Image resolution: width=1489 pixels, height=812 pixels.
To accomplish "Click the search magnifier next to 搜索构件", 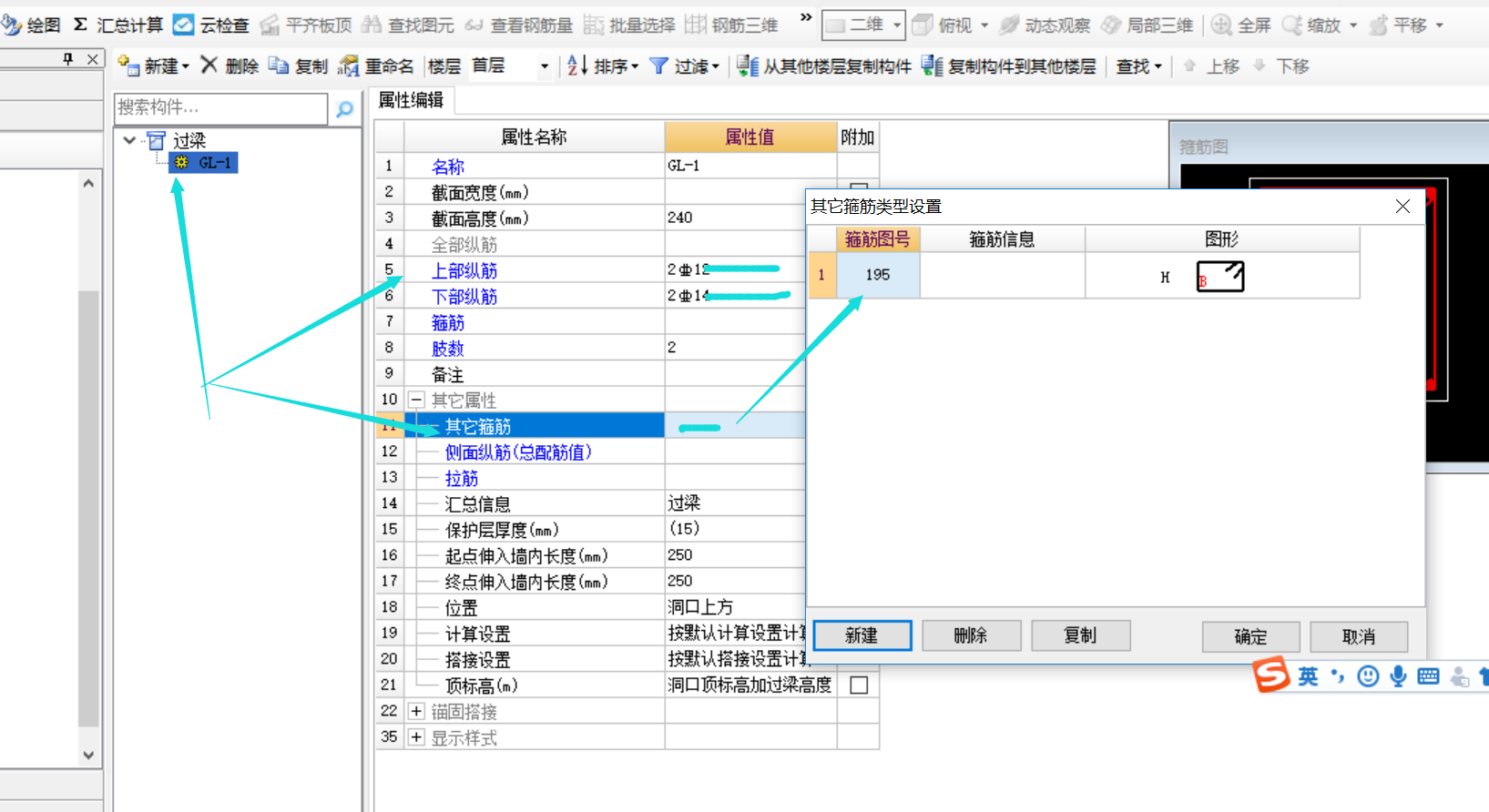I will pyautogui.click(x=344, y=108).
